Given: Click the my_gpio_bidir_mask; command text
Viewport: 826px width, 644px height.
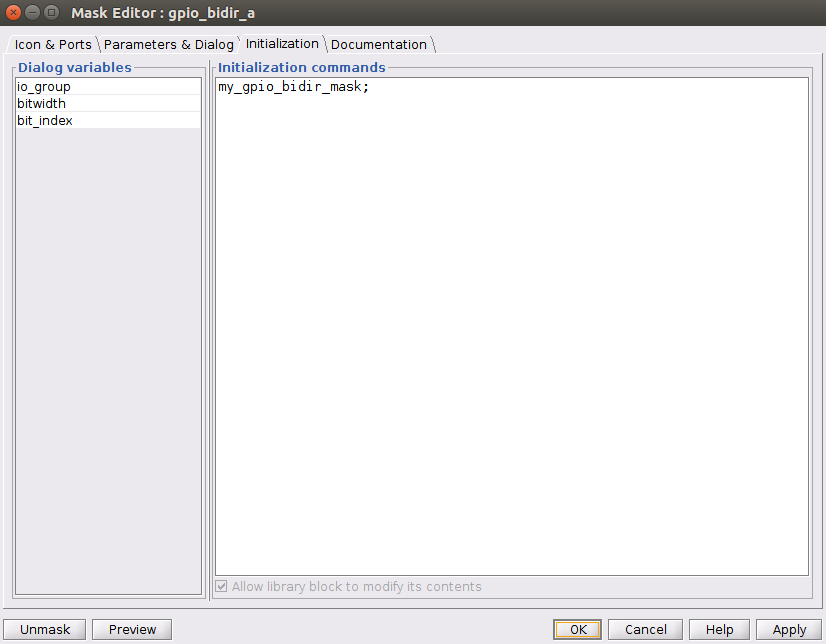Looking at the screenshot, I should (293, 87).
